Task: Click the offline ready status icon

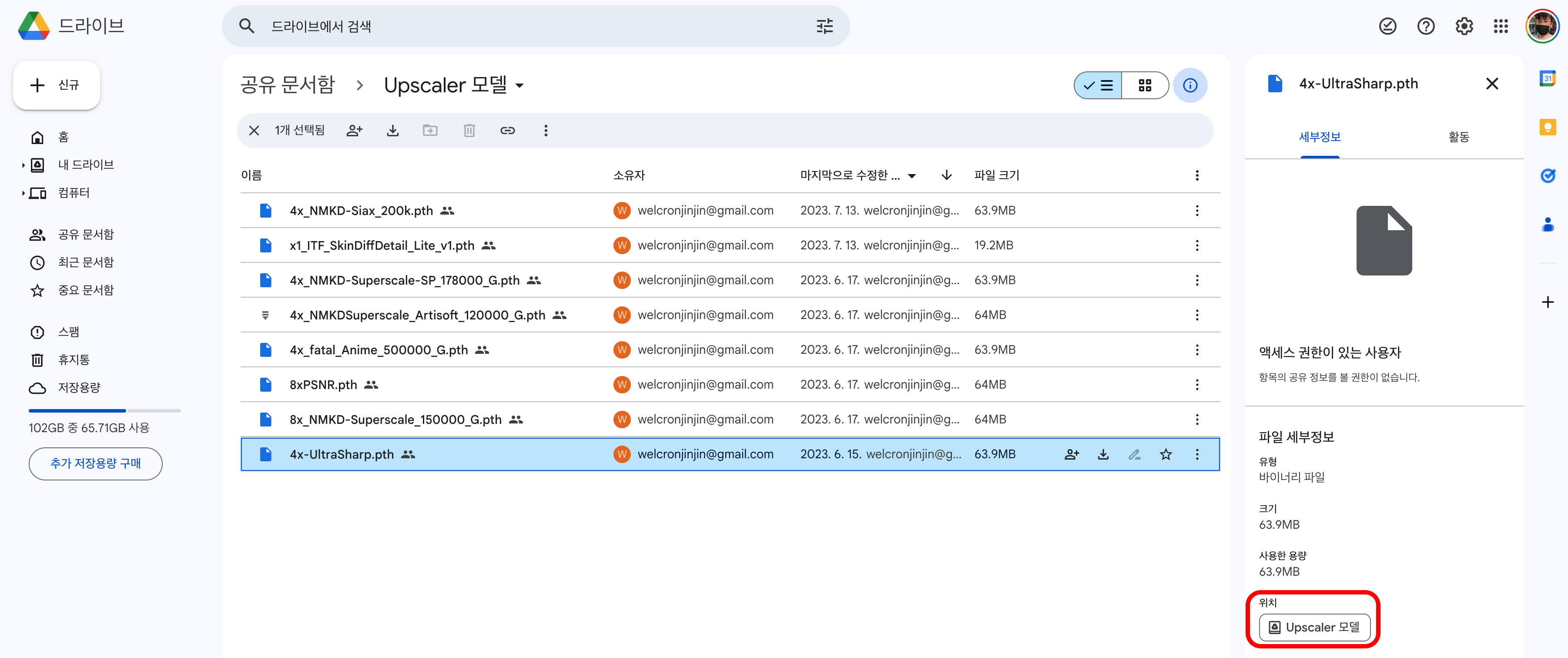Action: click(1387, 26)
